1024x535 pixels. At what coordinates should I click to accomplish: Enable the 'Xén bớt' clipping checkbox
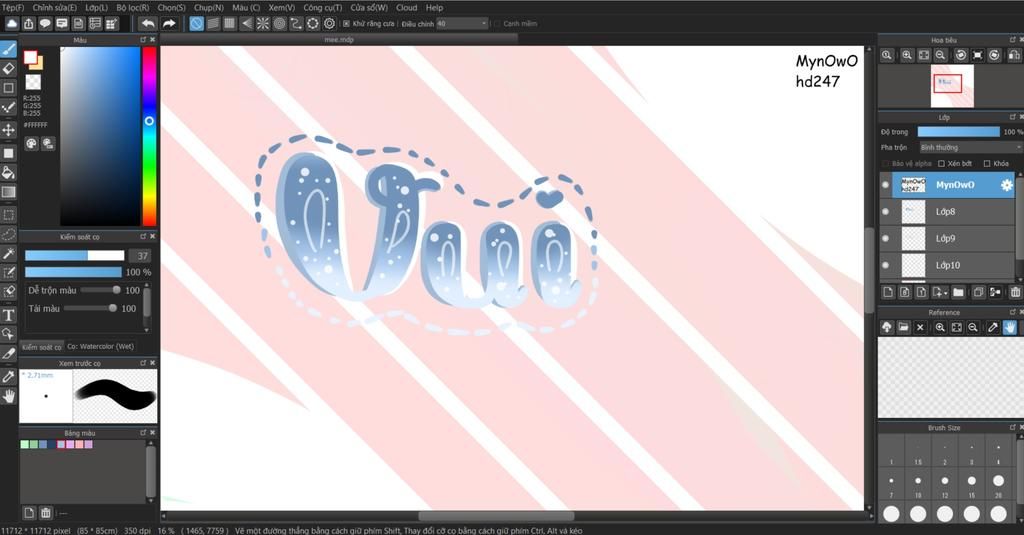941,164
